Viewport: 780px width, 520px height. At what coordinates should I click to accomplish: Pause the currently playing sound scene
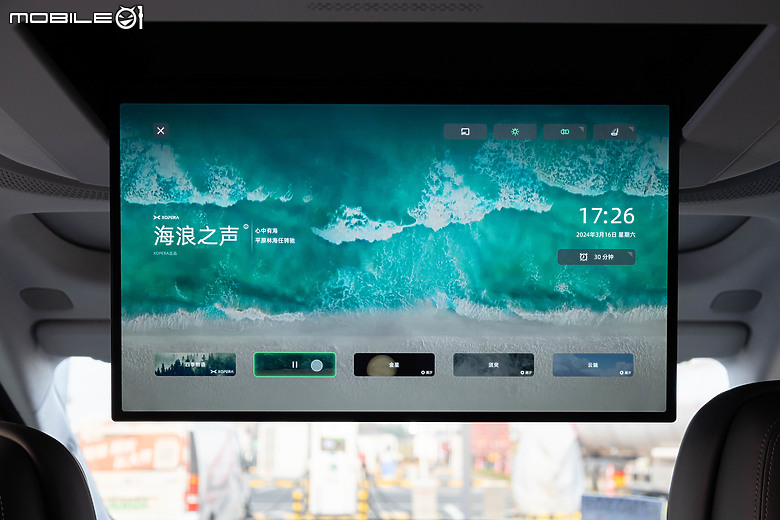294,365
